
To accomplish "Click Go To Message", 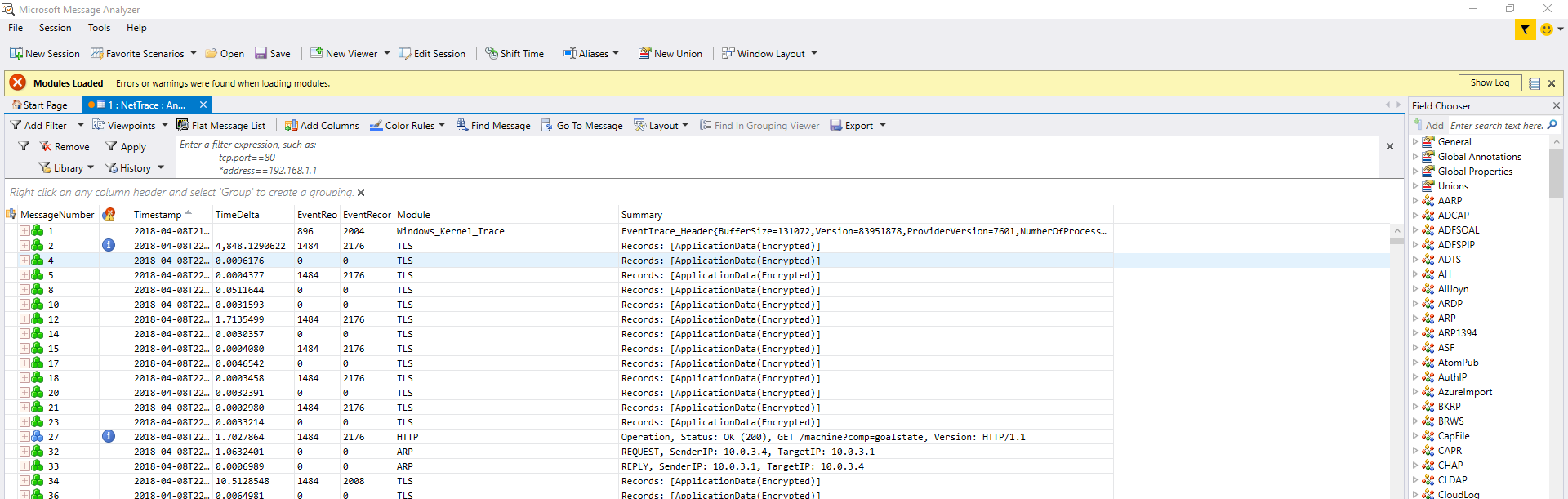I will pyautogui.click(x=582, y=125).
